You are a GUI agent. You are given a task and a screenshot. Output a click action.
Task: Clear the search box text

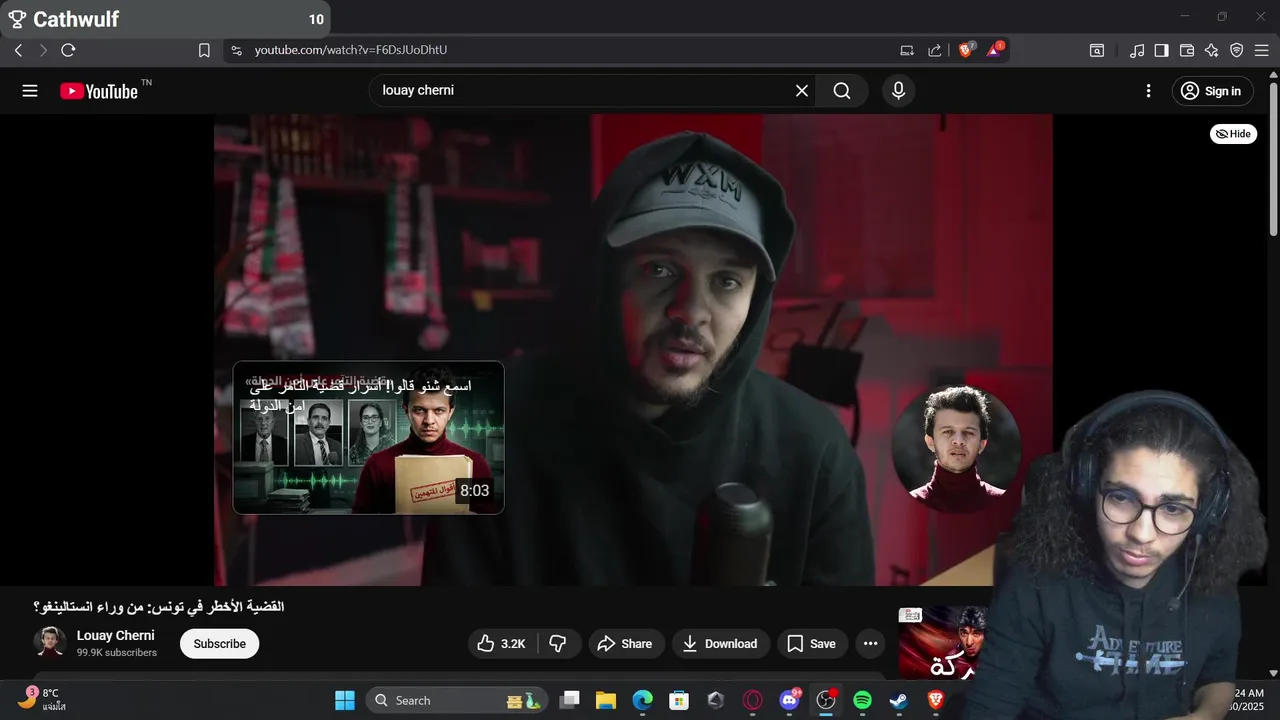[801, 91]
